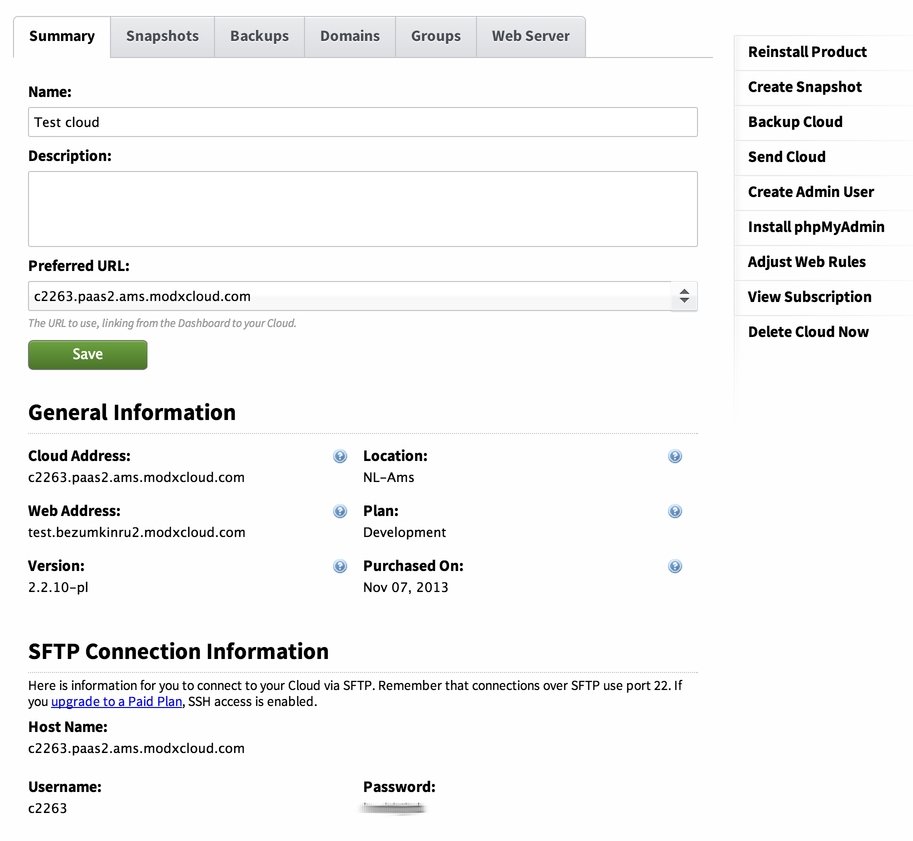The height and width of the screenshot is (841, 913).
Task: Open the Preferred URL dropdown
Action: [x=362, y=296]
